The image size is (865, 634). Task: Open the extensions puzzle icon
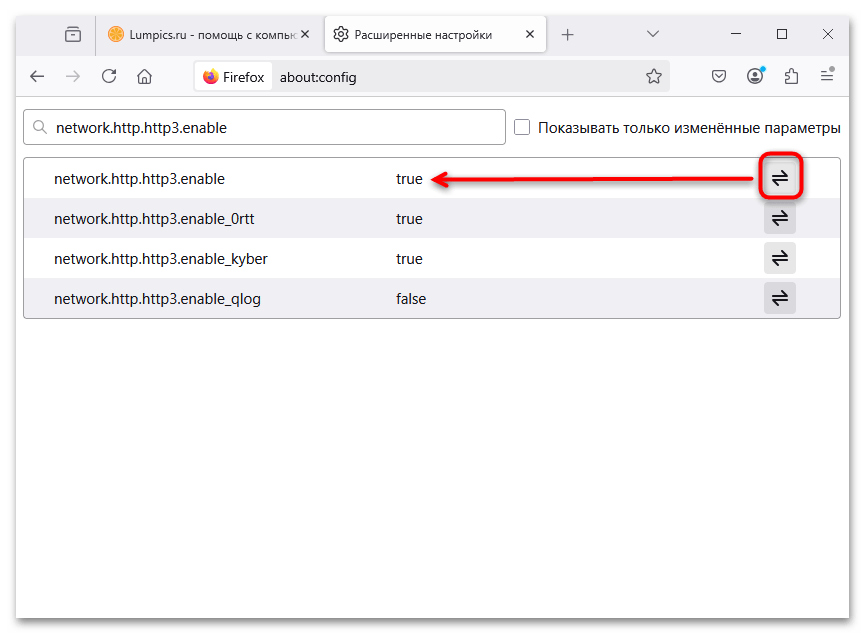click(x=791, y=76)
